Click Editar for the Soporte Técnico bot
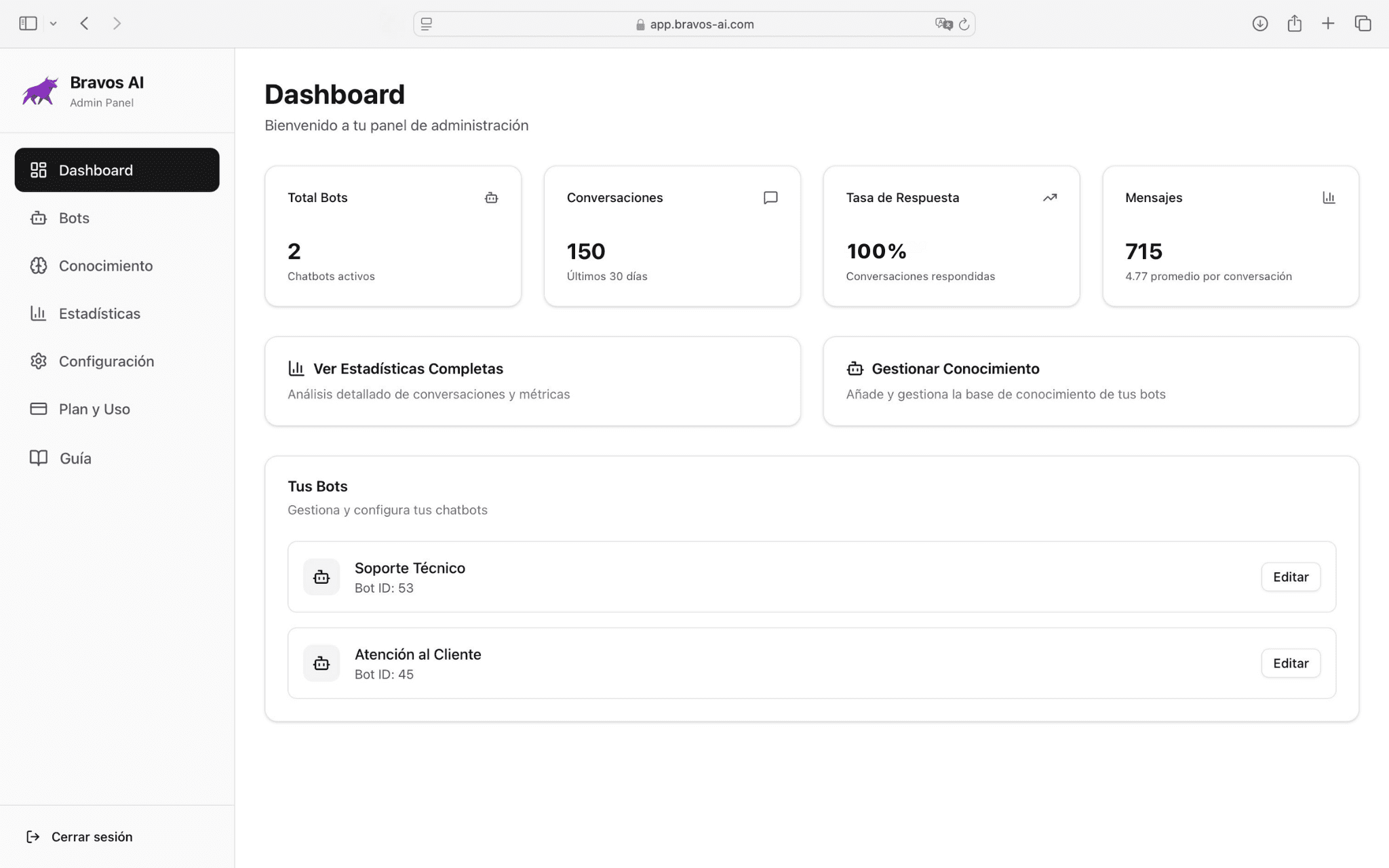Image resolution: width=1389 pixels, height=868 pixels. point(1290,576)
